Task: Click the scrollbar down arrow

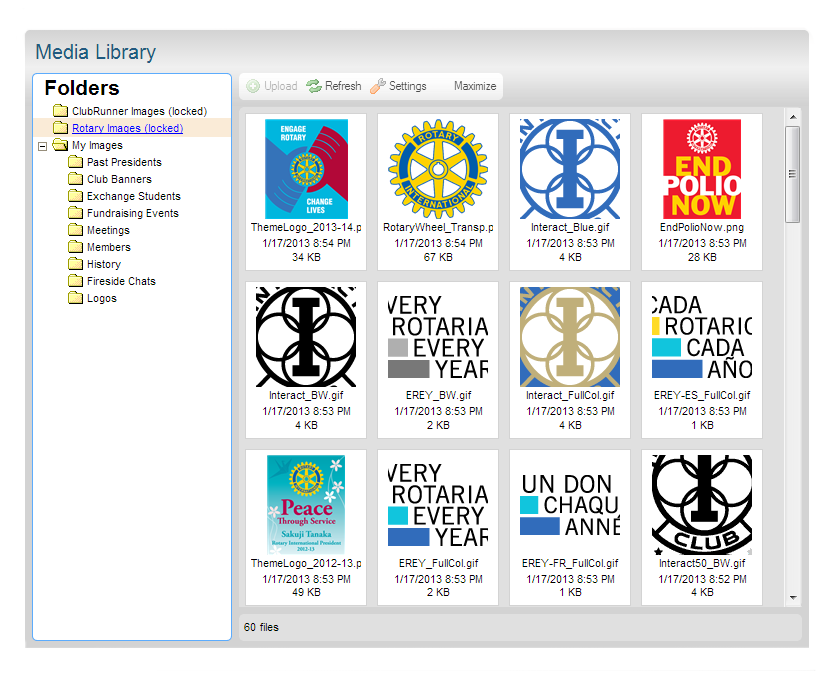Action: 793,598
